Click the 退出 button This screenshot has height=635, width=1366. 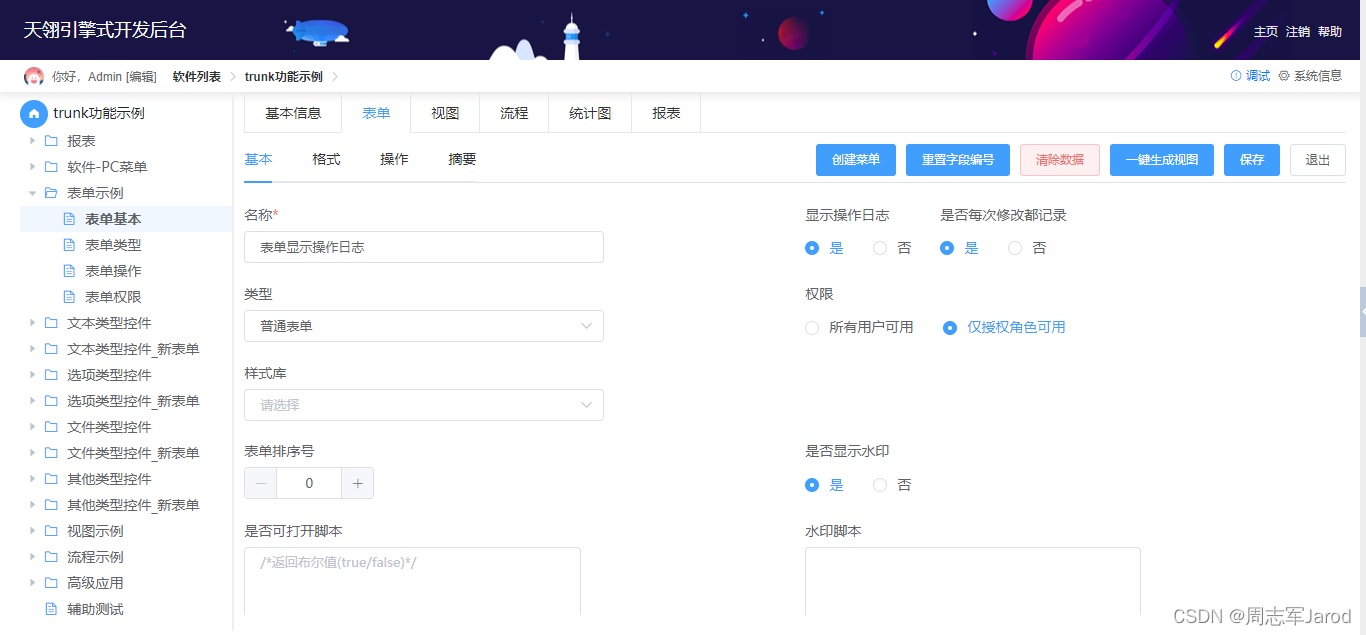coord(1318,160)
